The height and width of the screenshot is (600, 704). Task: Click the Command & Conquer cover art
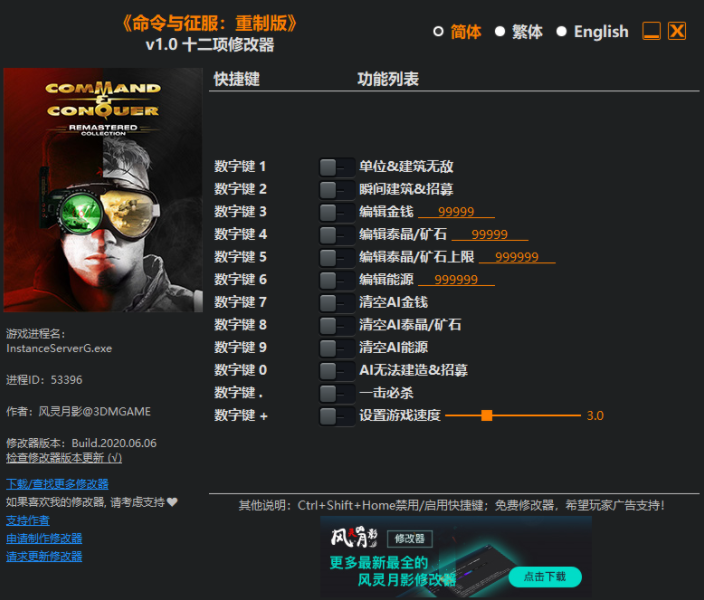tap(103, 190)
